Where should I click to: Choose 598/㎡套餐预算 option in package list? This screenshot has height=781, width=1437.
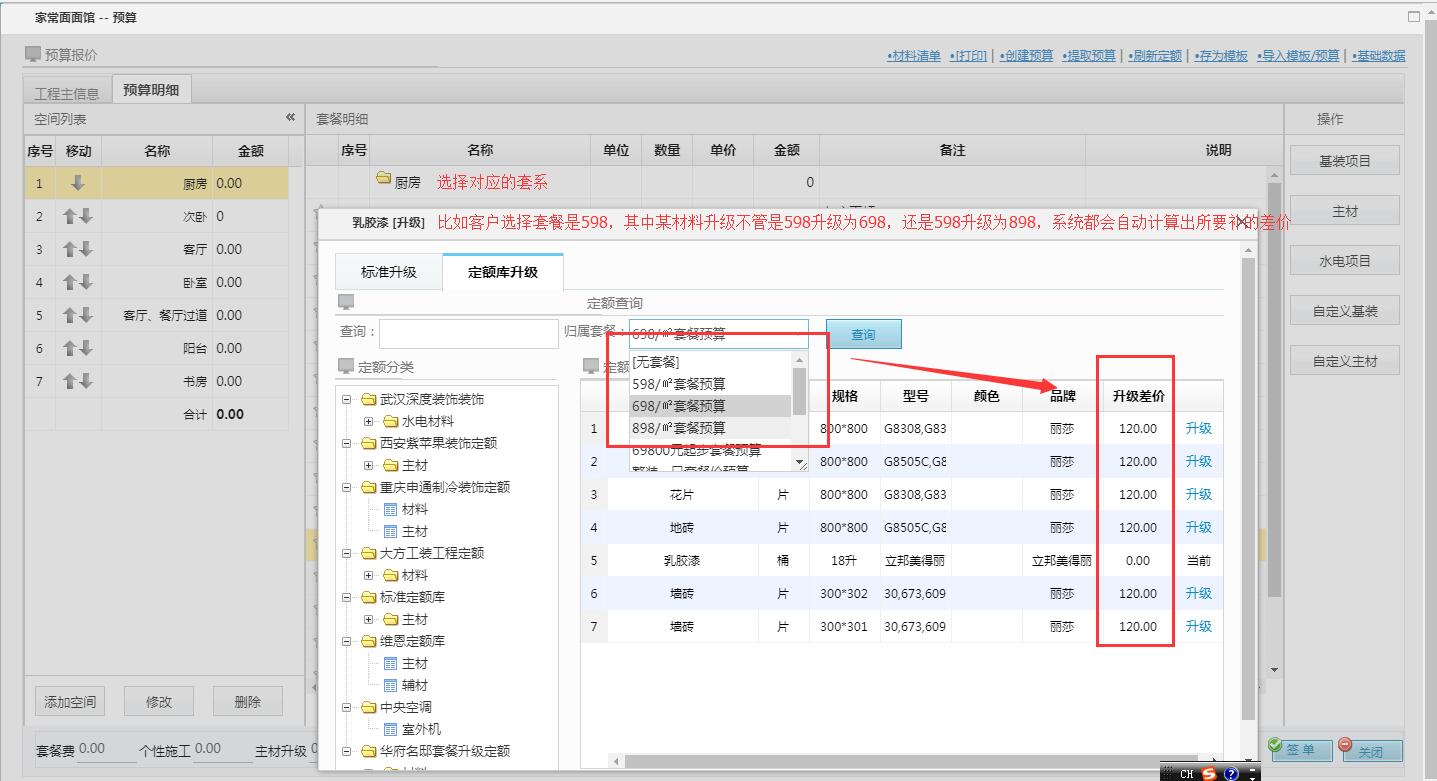pos(679,384)
